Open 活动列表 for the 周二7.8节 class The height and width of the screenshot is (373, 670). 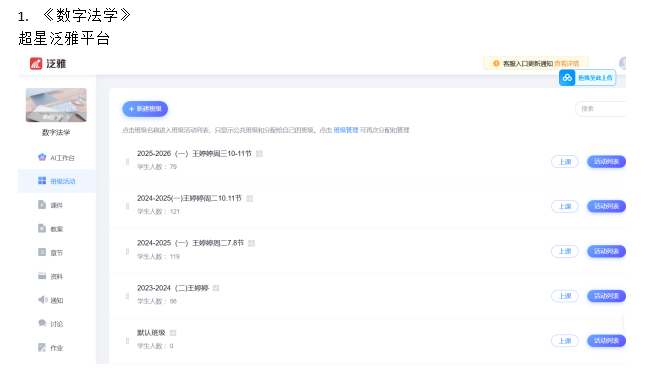[606, 251]
